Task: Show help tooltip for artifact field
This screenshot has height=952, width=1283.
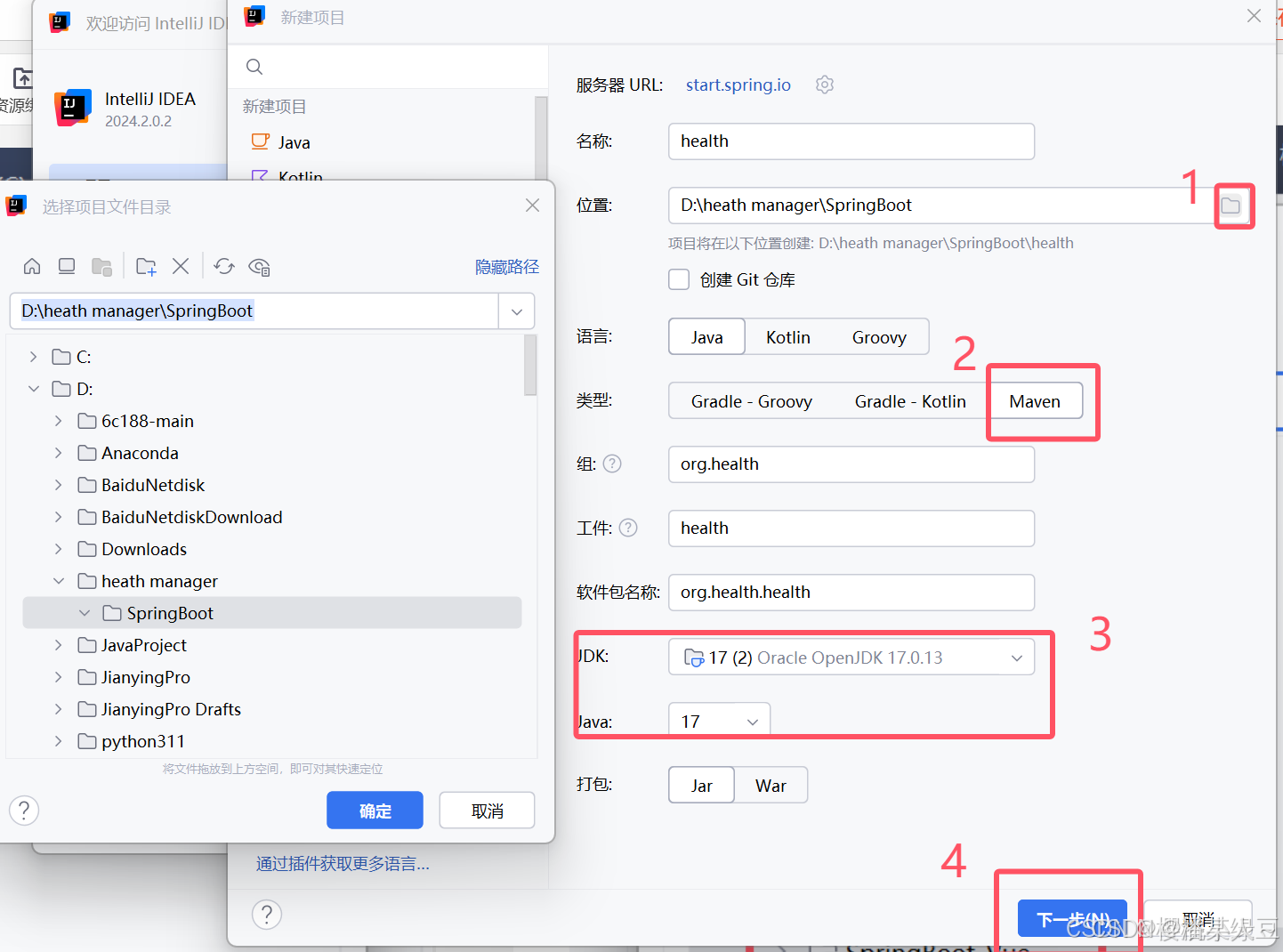Action: [628, 528]
